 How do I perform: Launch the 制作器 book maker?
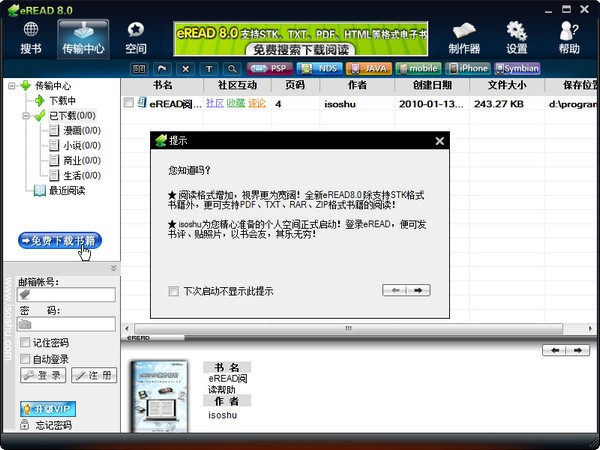click(x=464, y=38)
